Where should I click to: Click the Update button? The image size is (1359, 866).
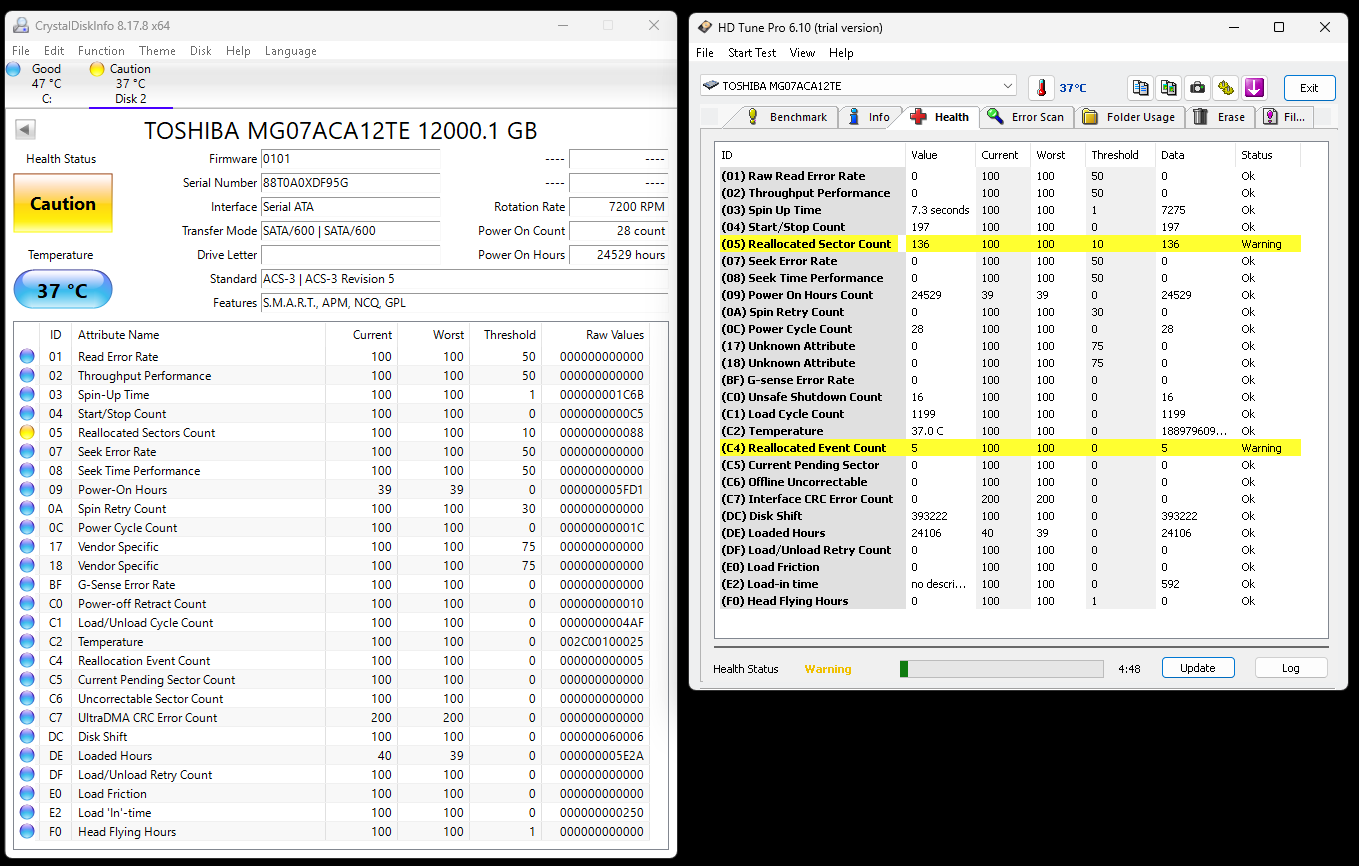[x=1198, y=668]
